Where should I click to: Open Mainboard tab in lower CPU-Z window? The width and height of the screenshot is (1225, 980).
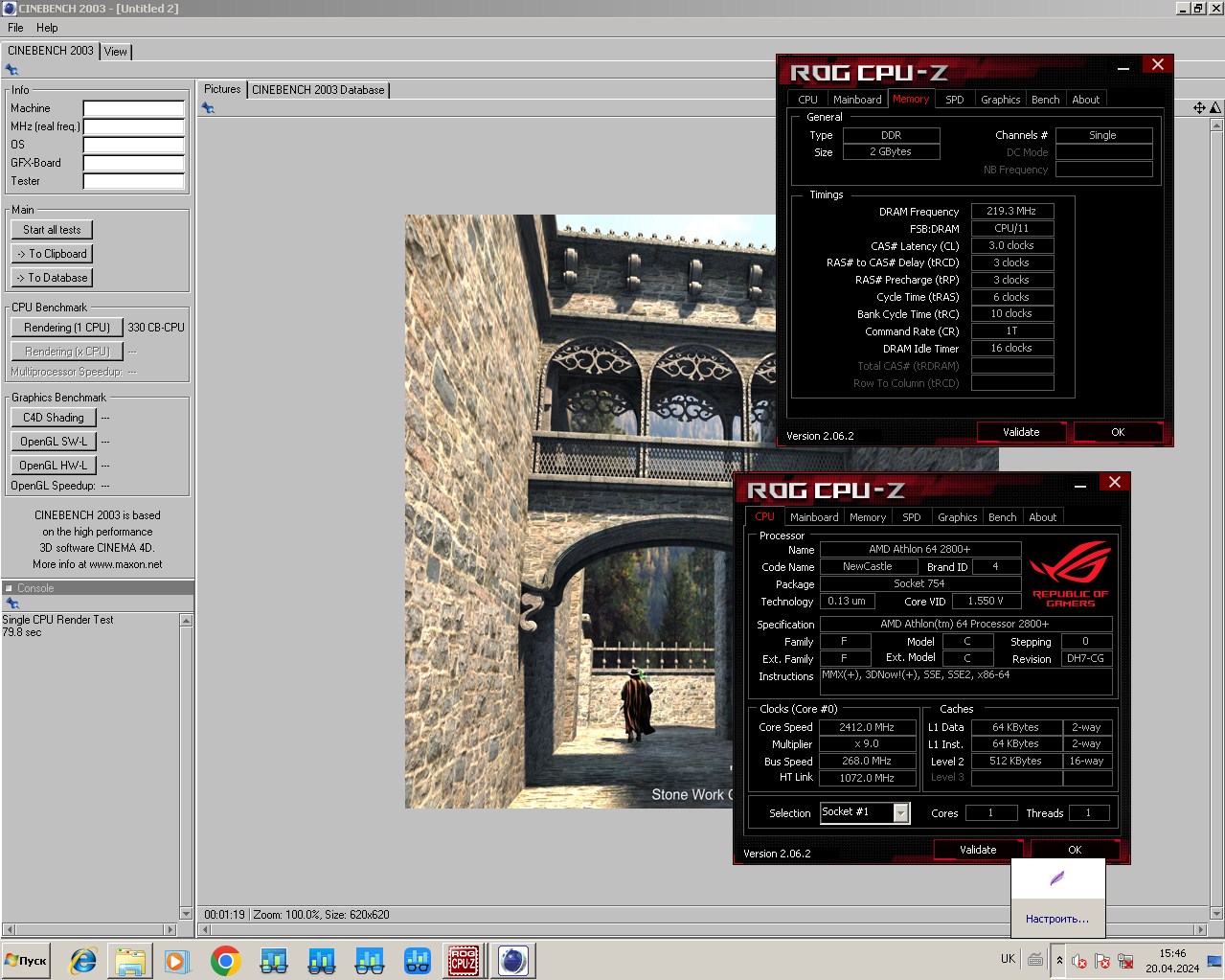[x=814, y=517]
